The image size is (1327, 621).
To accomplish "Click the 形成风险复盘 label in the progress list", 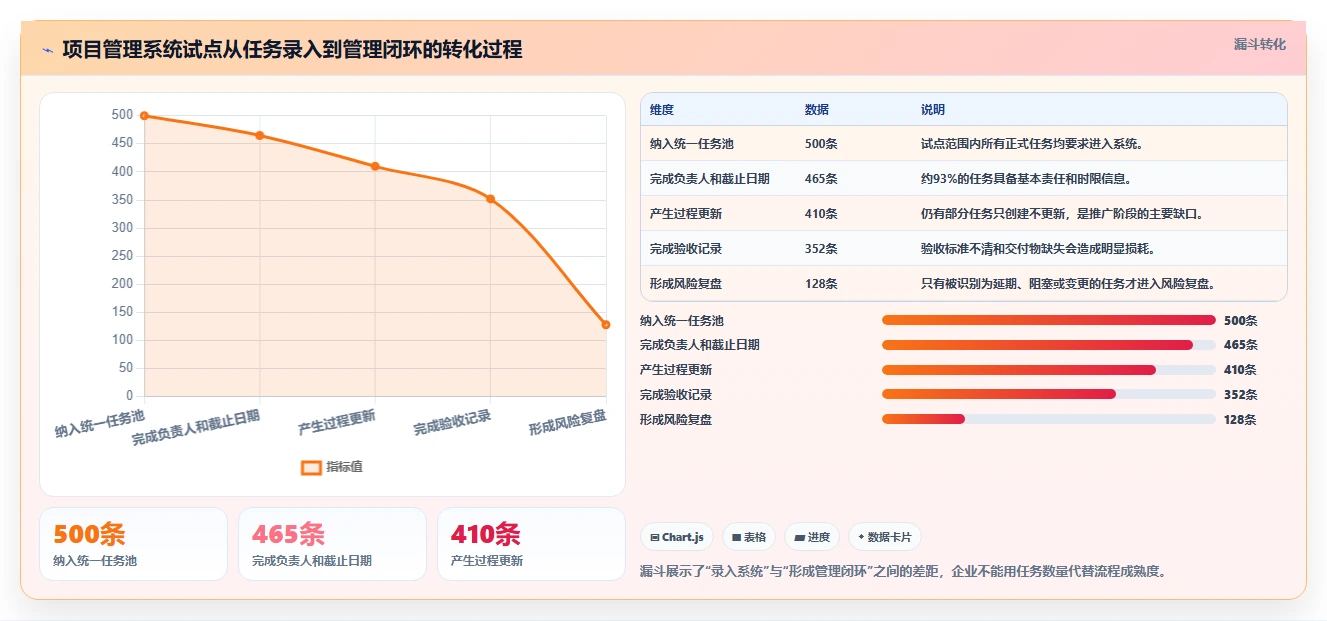I will (x=676, y=420).
